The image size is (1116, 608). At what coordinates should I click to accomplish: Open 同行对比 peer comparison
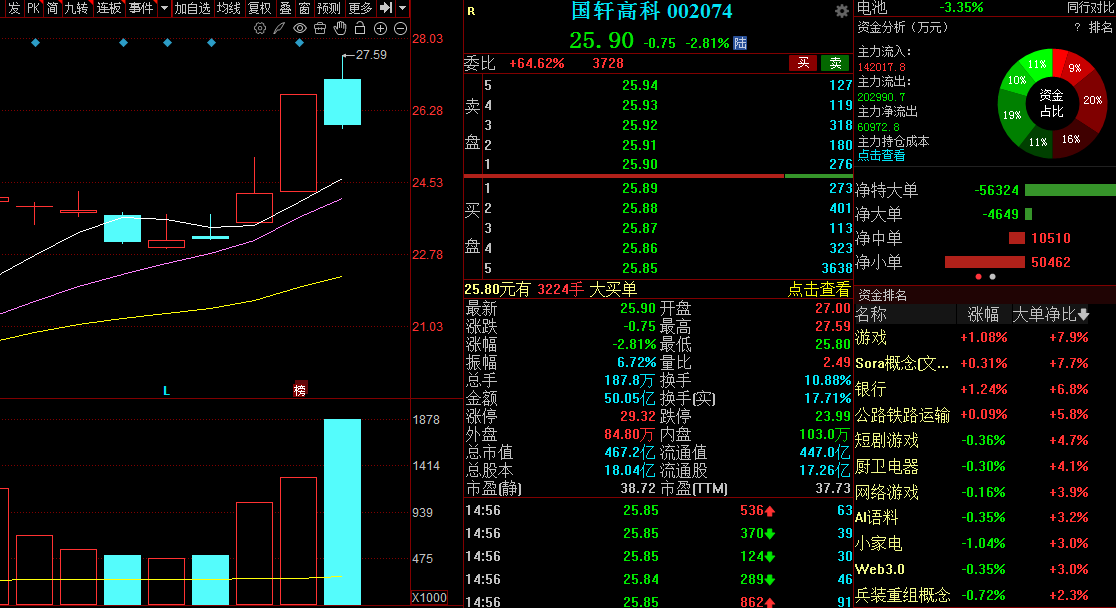pos(1090,8)
